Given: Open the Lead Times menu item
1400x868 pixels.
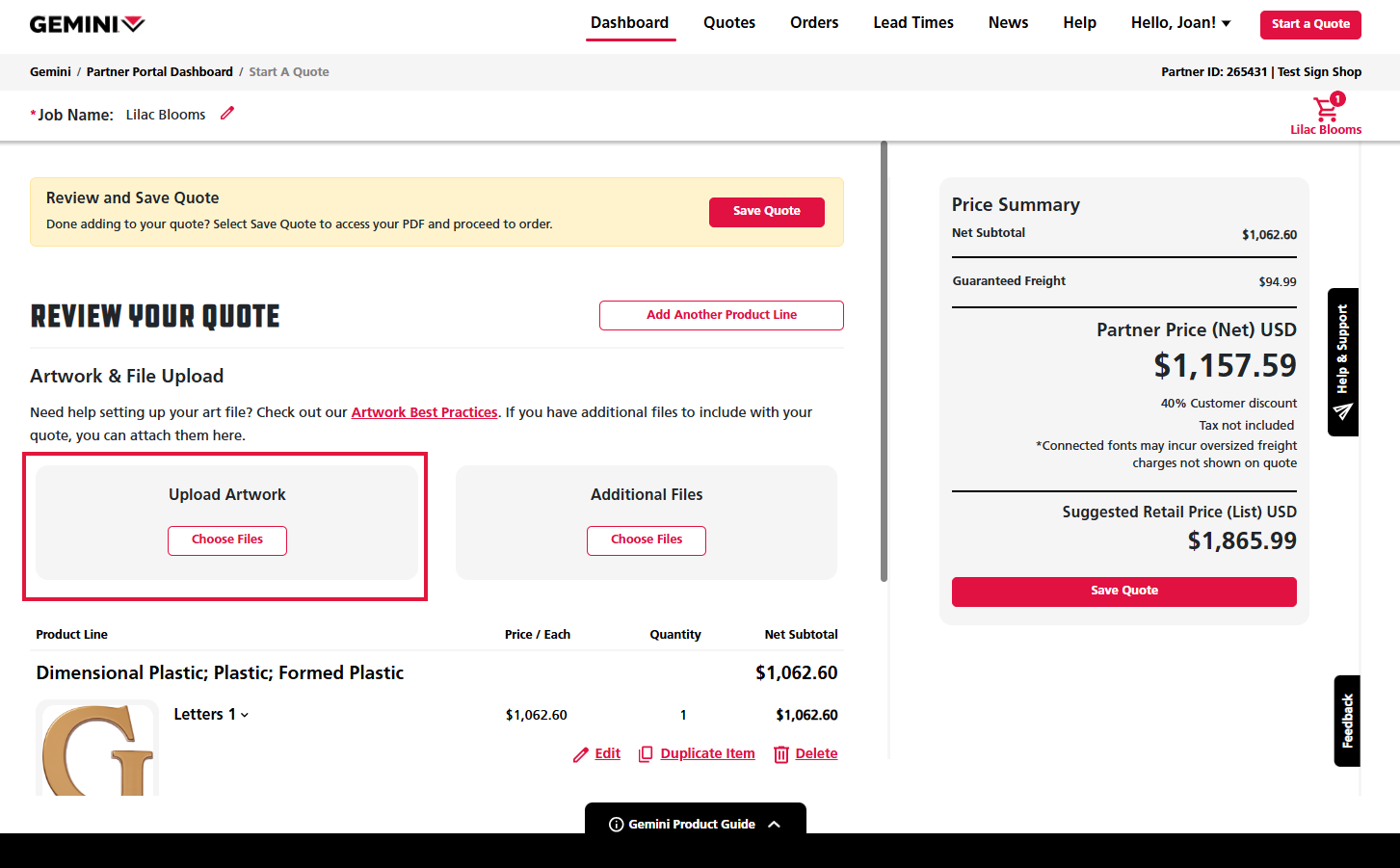Looking at the screenshot, I should tap(912, 23).
